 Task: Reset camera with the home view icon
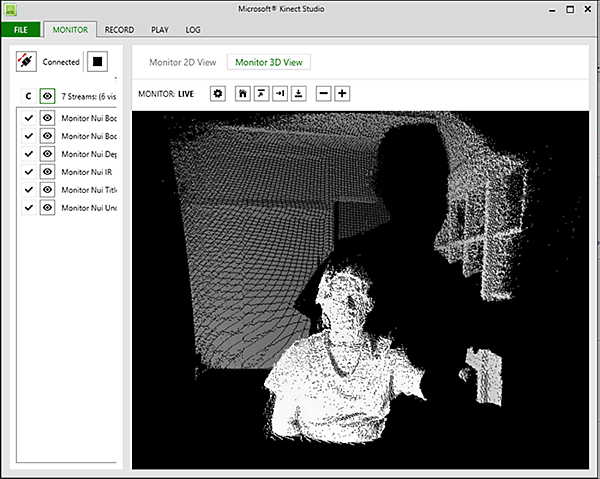(242, 93)
